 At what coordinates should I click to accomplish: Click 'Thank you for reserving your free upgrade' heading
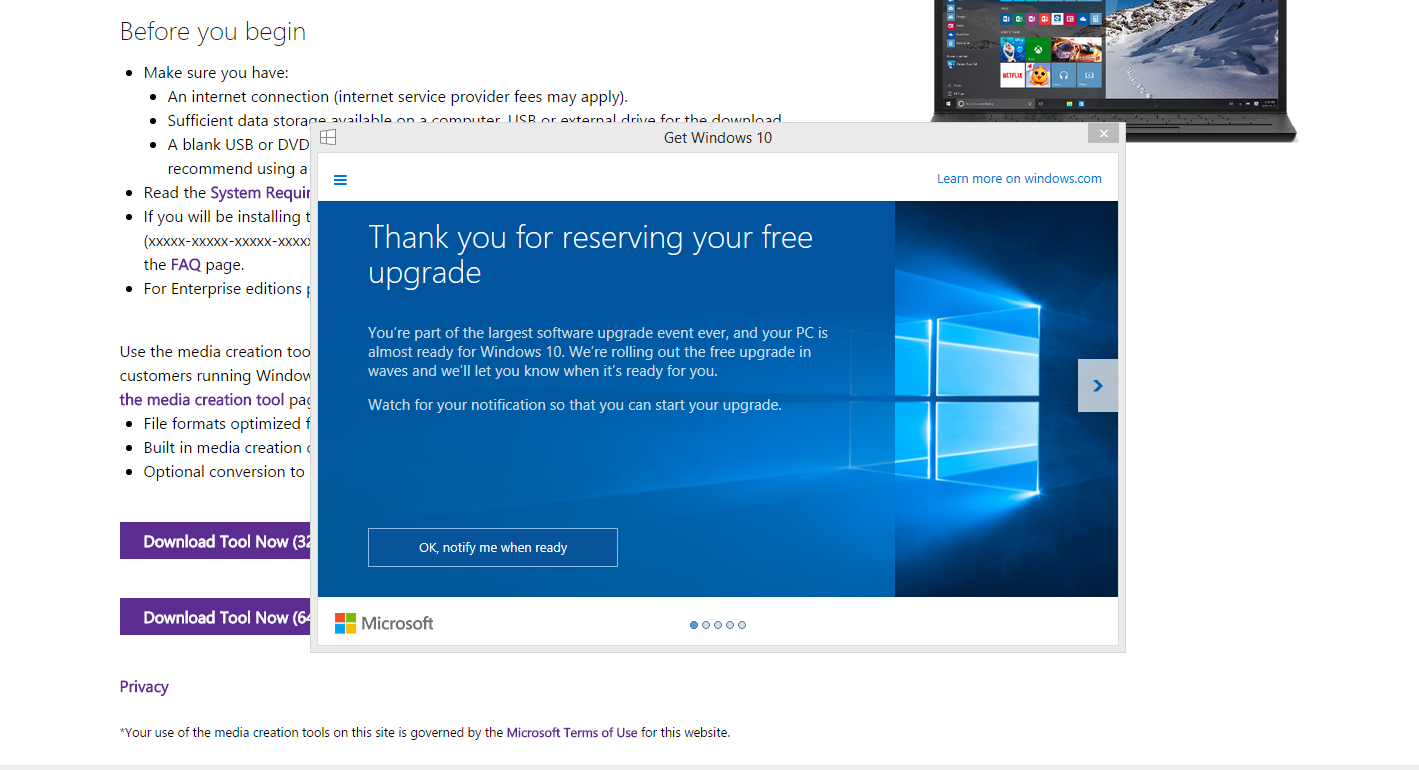click(590, 254)
